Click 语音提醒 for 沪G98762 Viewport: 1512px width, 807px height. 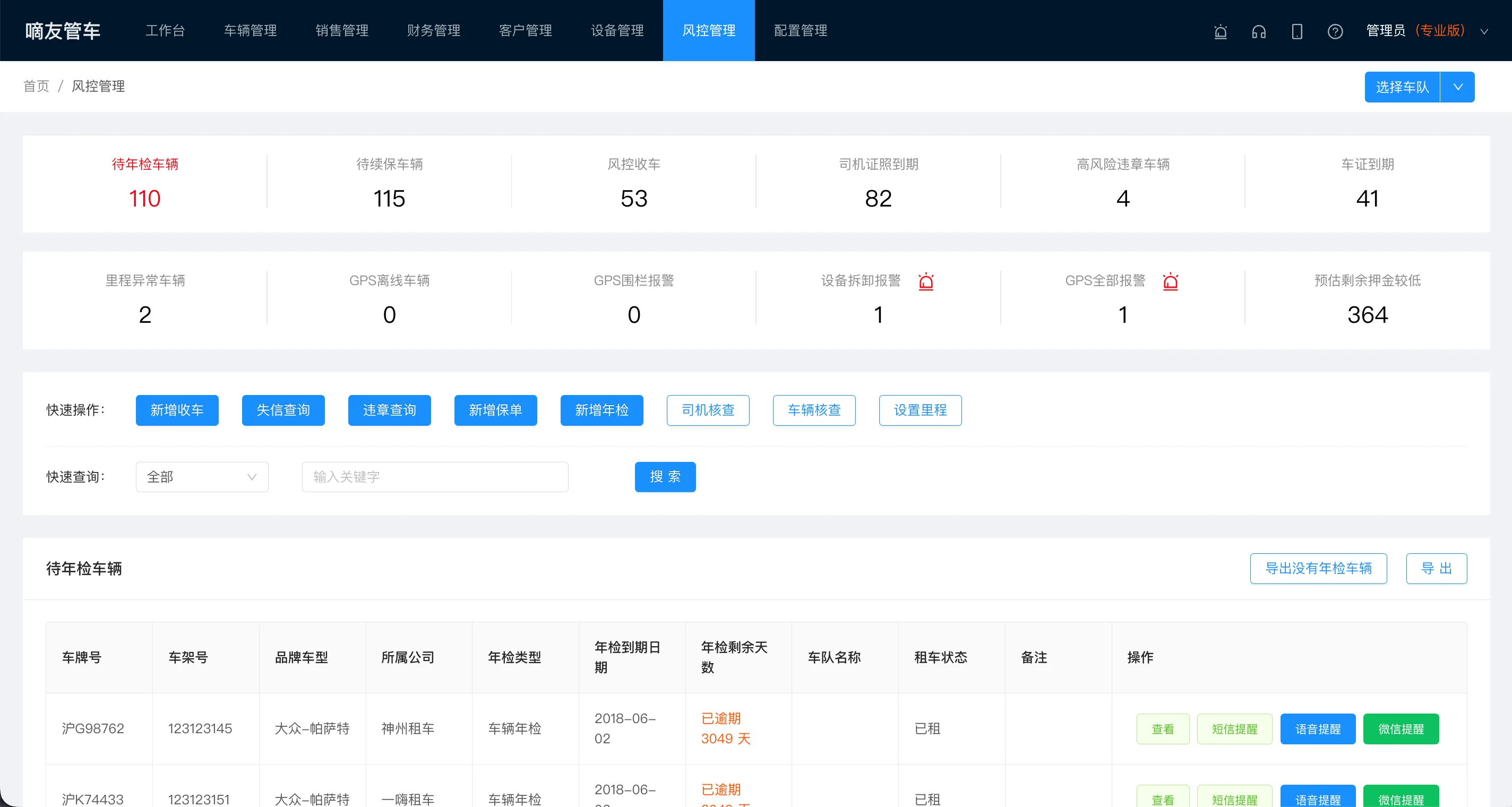1318,729
